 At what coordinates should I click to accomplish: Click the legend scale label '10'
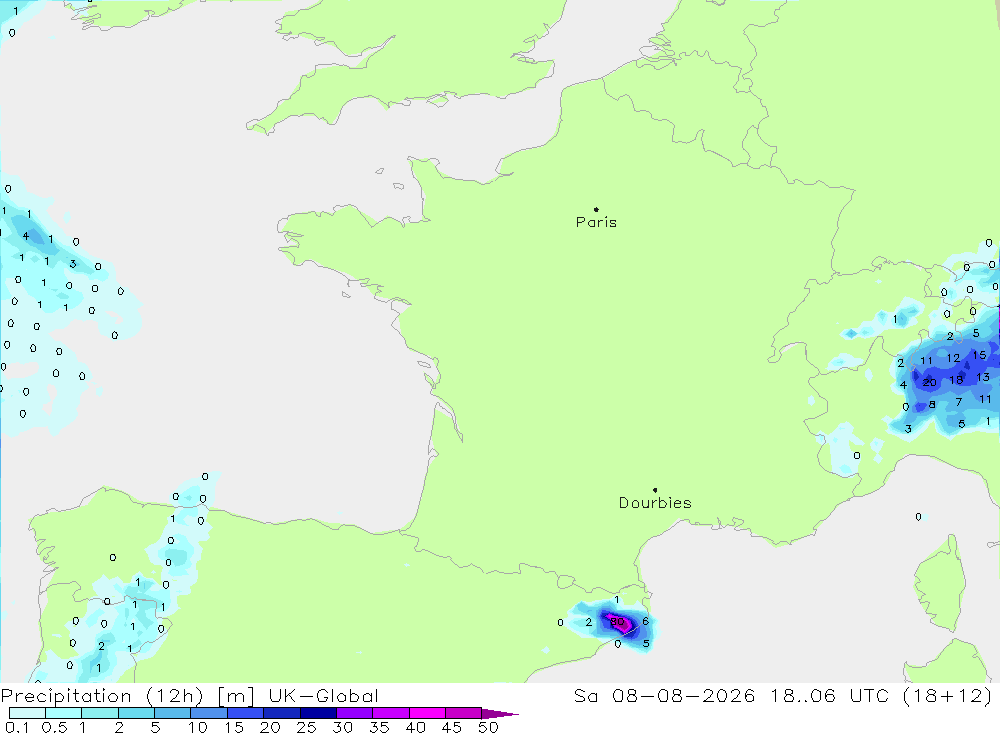point(198,727)
